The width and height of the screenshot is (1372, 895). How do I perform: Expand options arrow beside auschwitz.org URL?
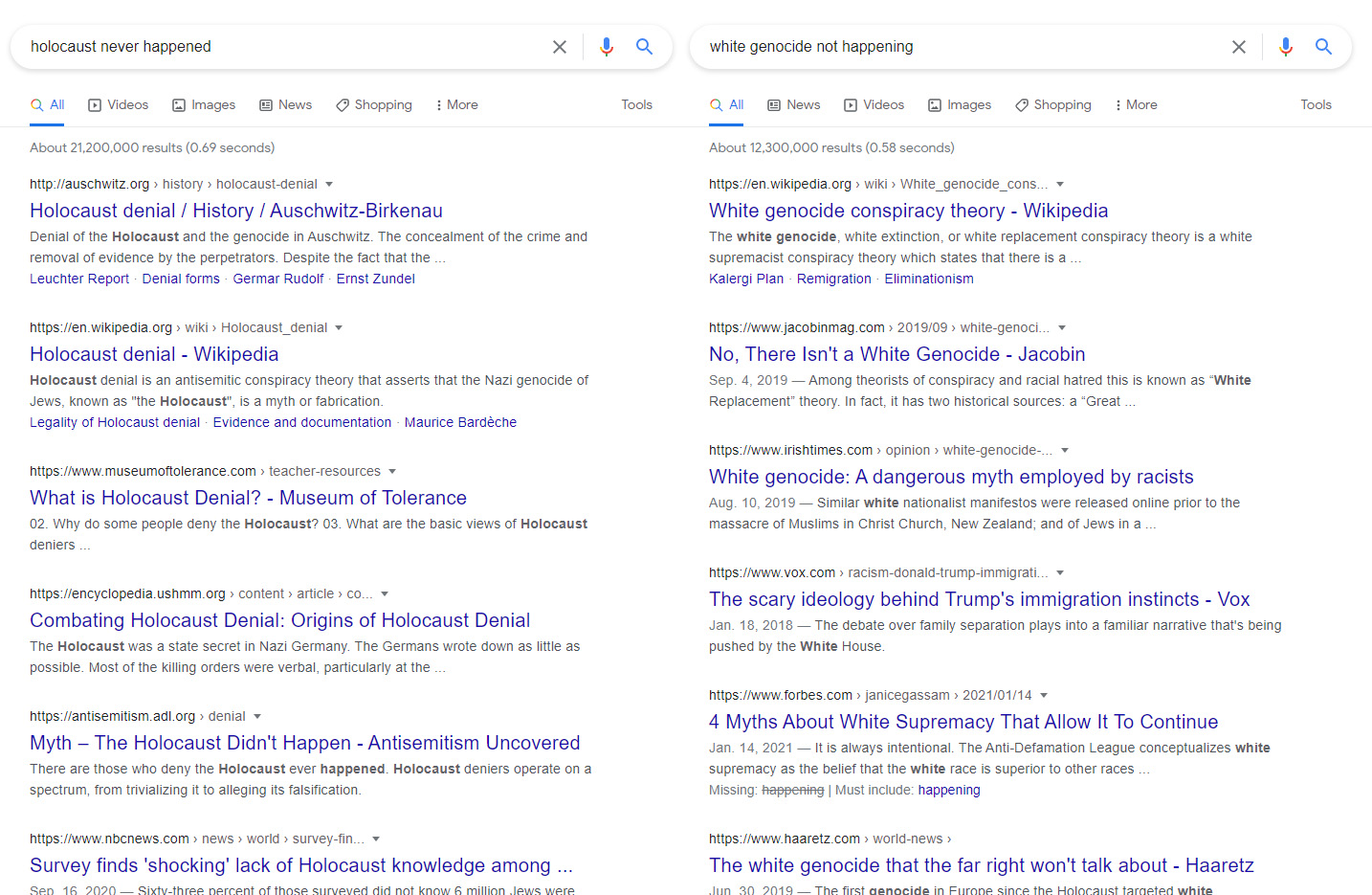[329, 185]
